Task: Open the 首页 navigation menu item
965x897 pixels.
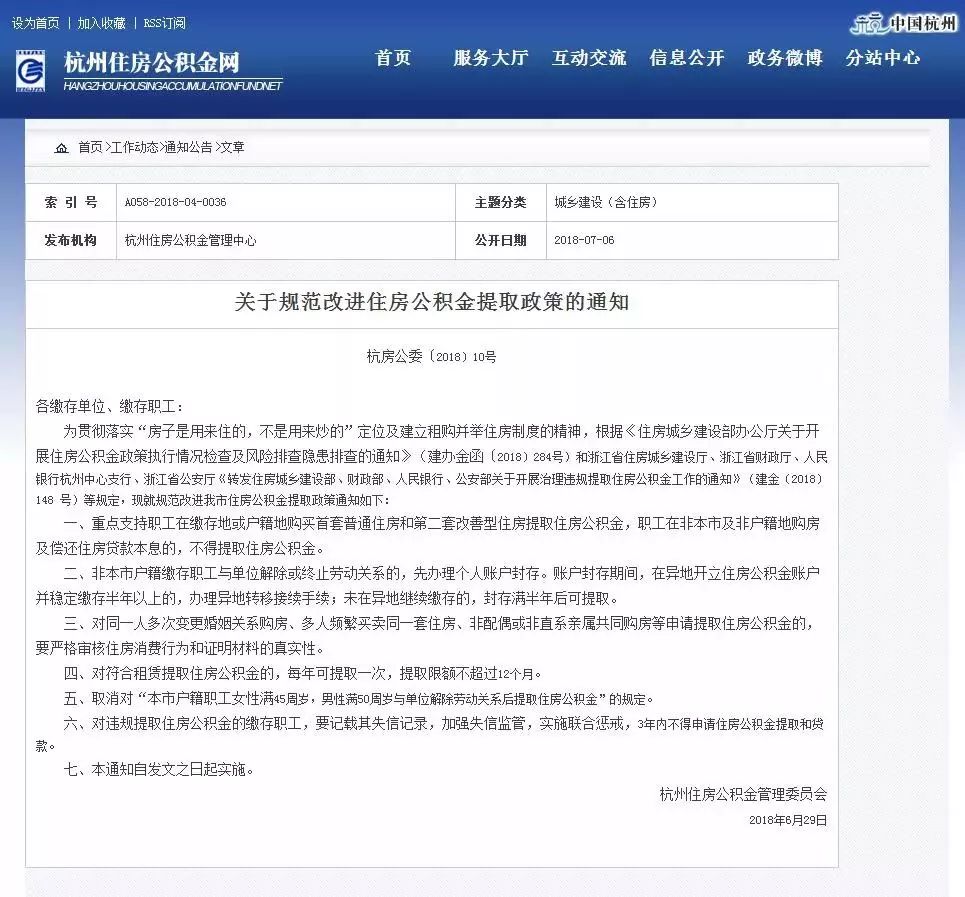Action: [393, 57]
